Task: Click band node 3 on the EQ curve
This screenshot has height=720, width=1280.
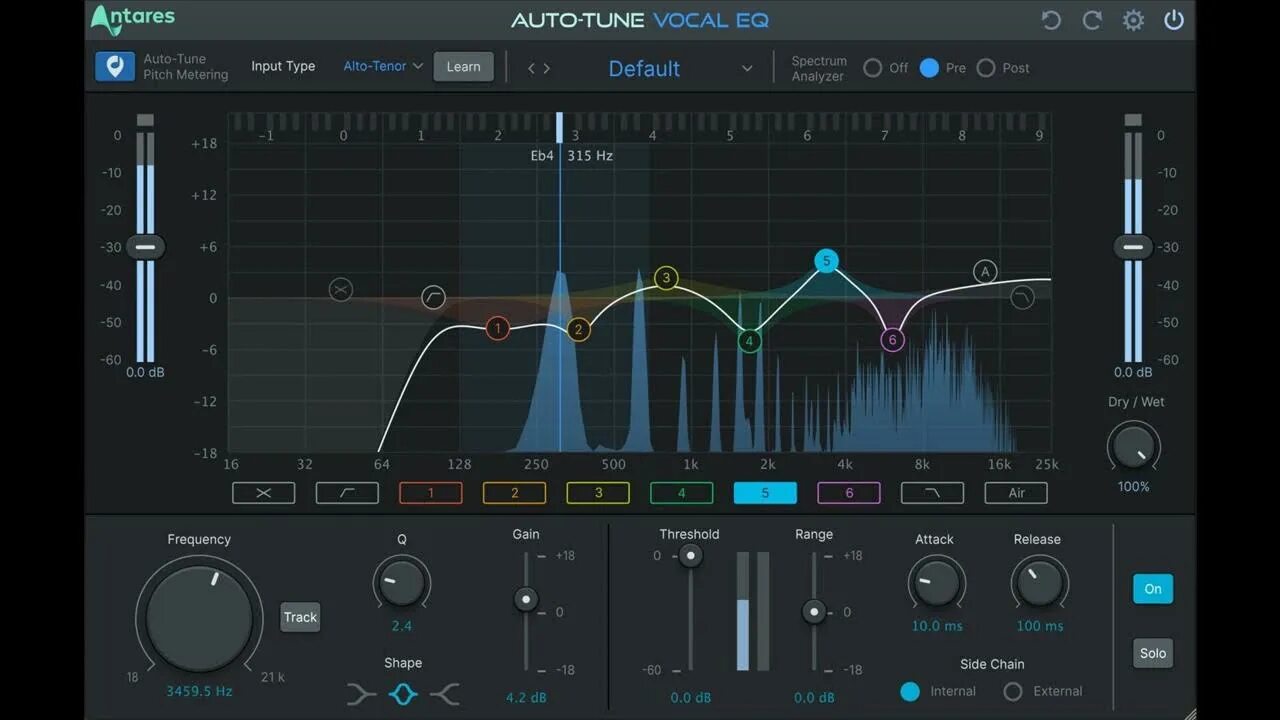Action: (x=667, y=278)
